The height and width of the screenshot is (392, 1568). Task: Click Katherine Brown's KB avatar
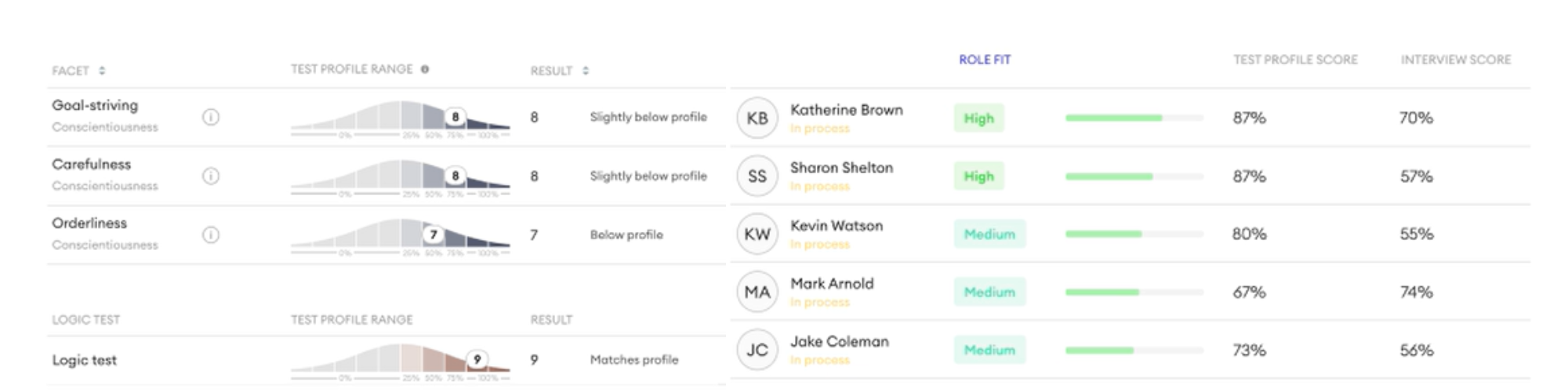point(757,118)
